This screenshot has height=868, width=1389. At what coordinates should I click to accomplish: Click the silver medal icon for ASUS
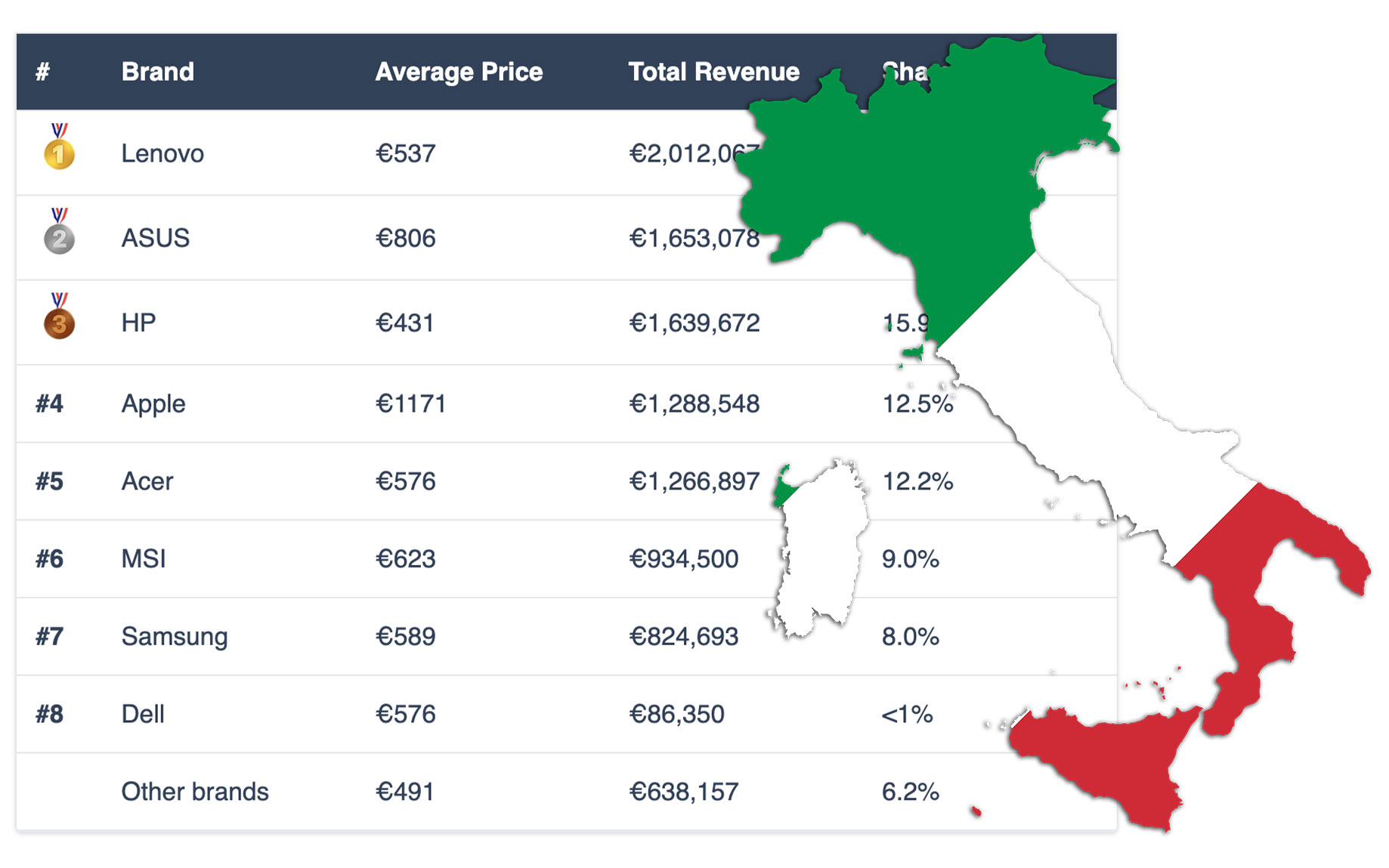pos(59,236)
